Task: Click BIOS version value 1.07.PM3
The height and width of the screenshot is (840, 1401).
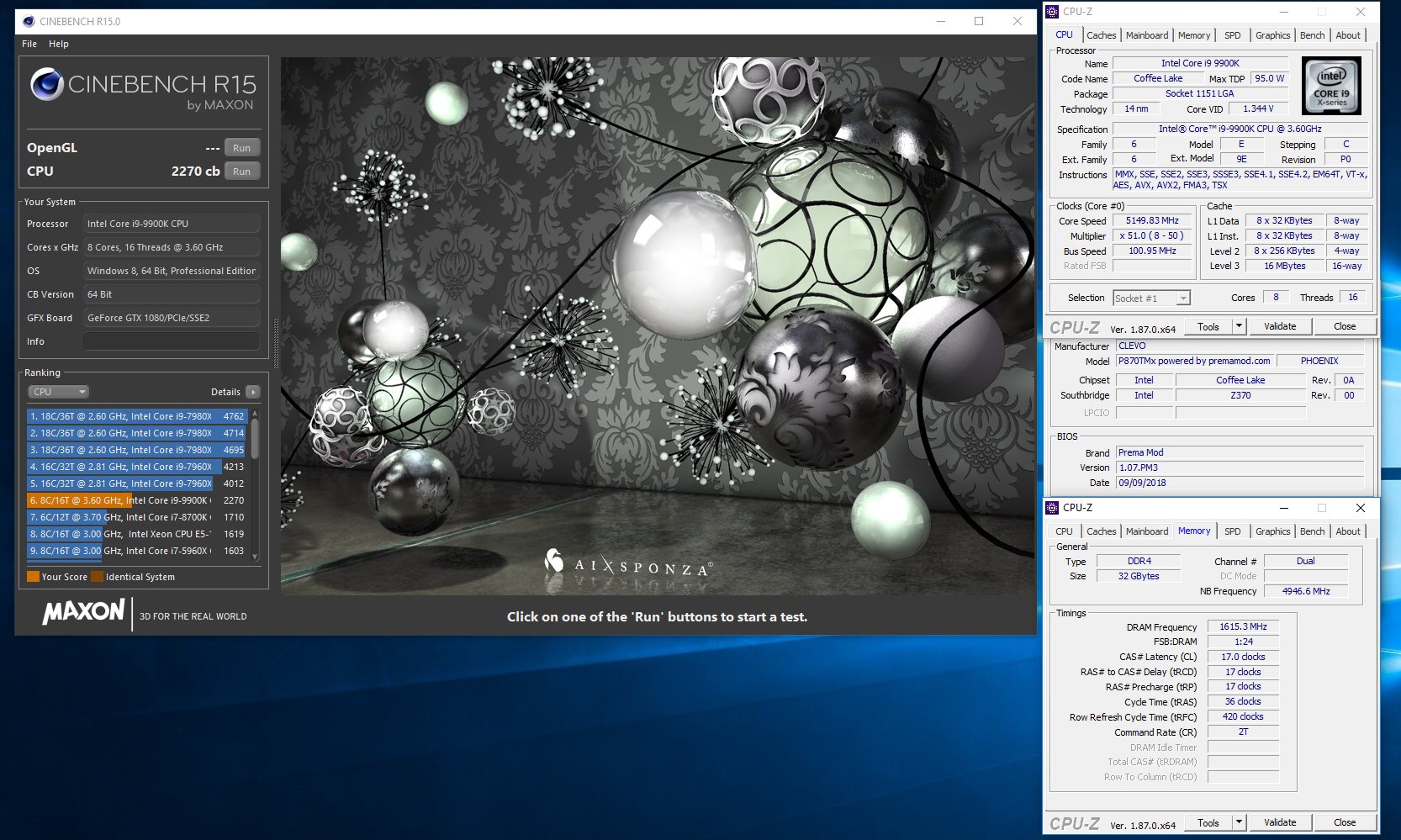Action: click(1240, 468)
